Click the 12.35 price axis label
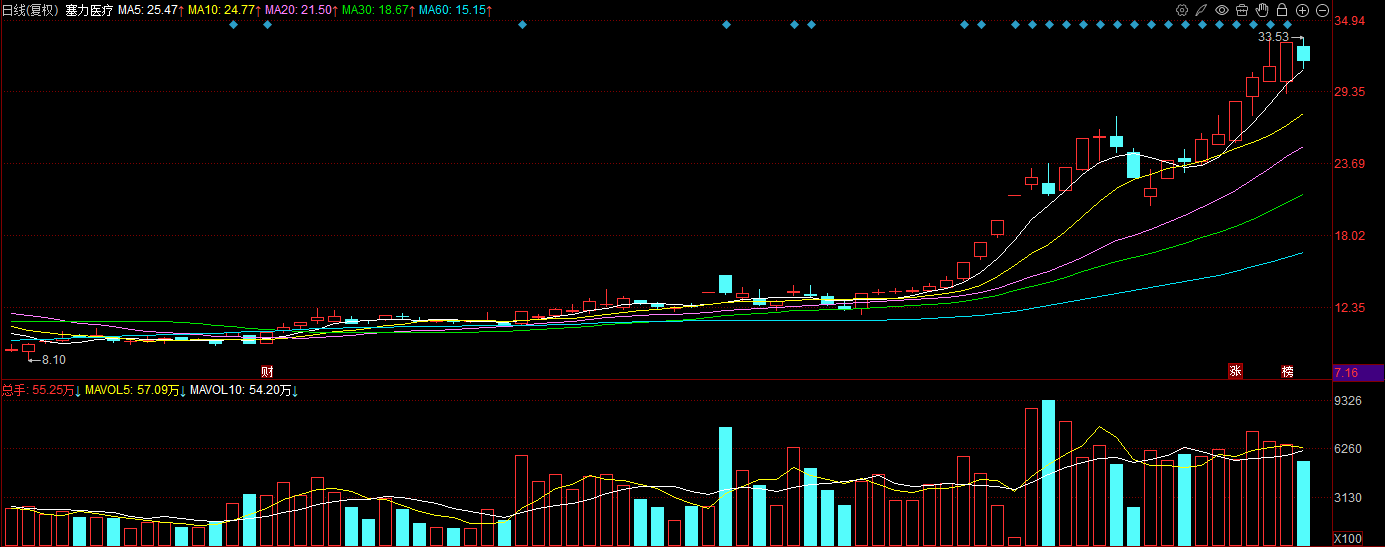Image resolution: width=1385 pixels, height=547 pixels. pos(1351,308)
